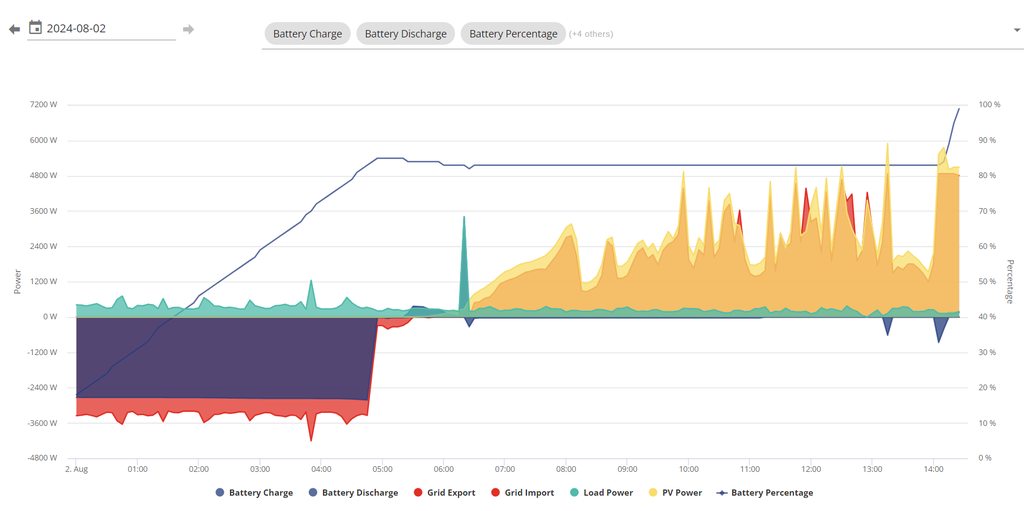The height and width of the screenshot is (511, 1024).
Task: Click the yellow PV Power legend swatch
Action: click(656, 493)
